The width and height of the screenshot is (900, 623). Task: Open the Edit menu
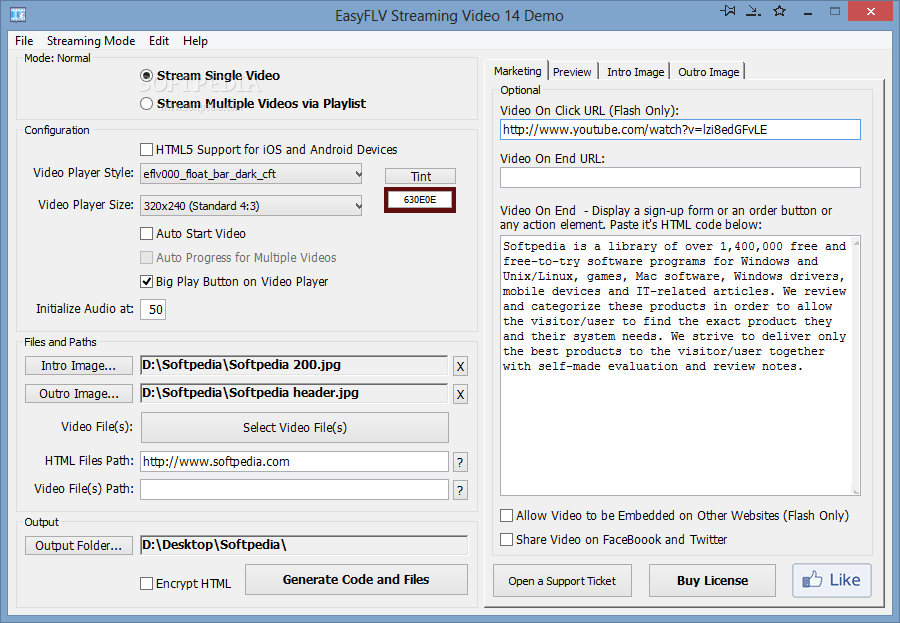coord(159,41)
